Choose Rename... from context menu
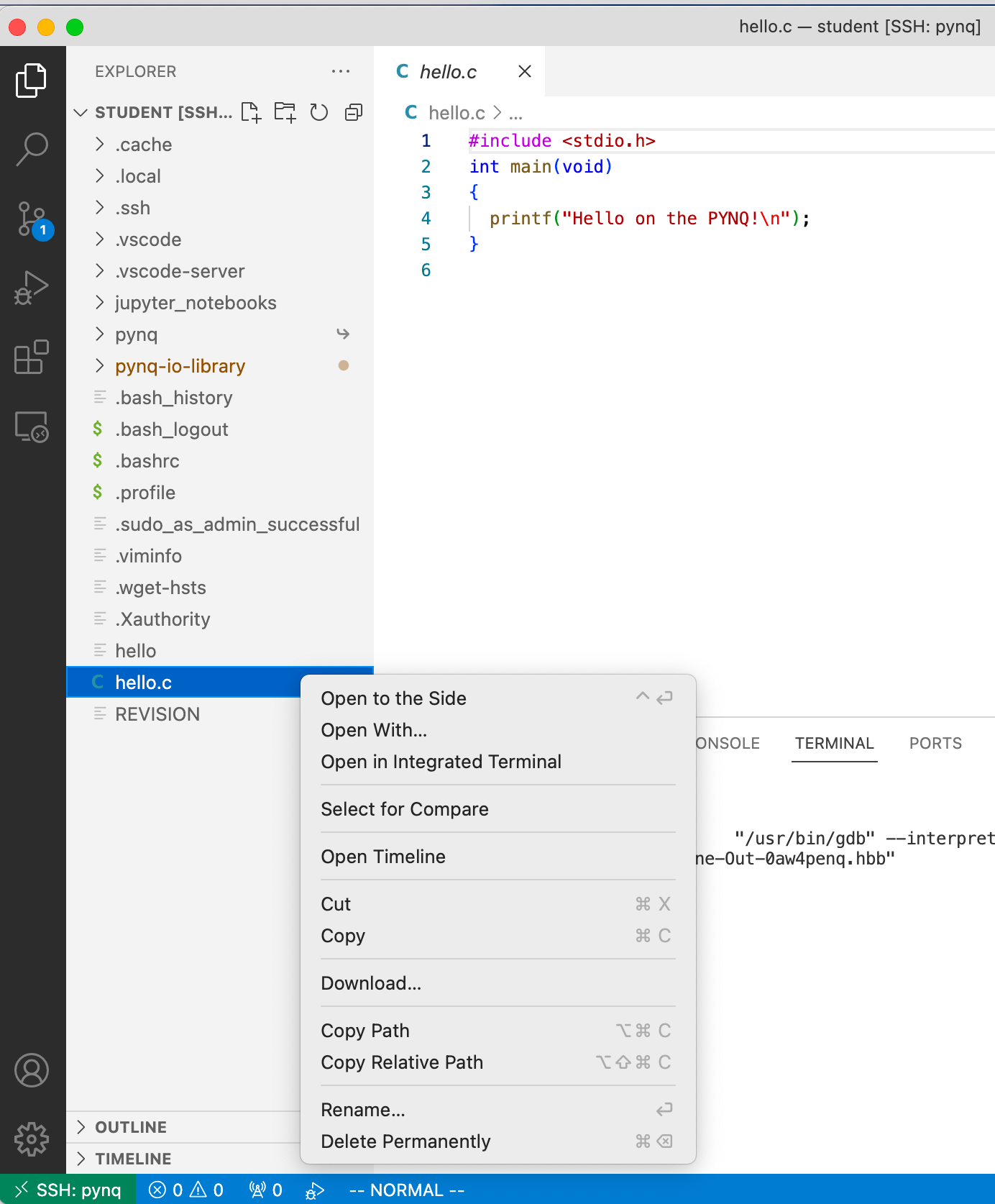995x1204 pixels. pyautogui.click(x=497, y=1110)
